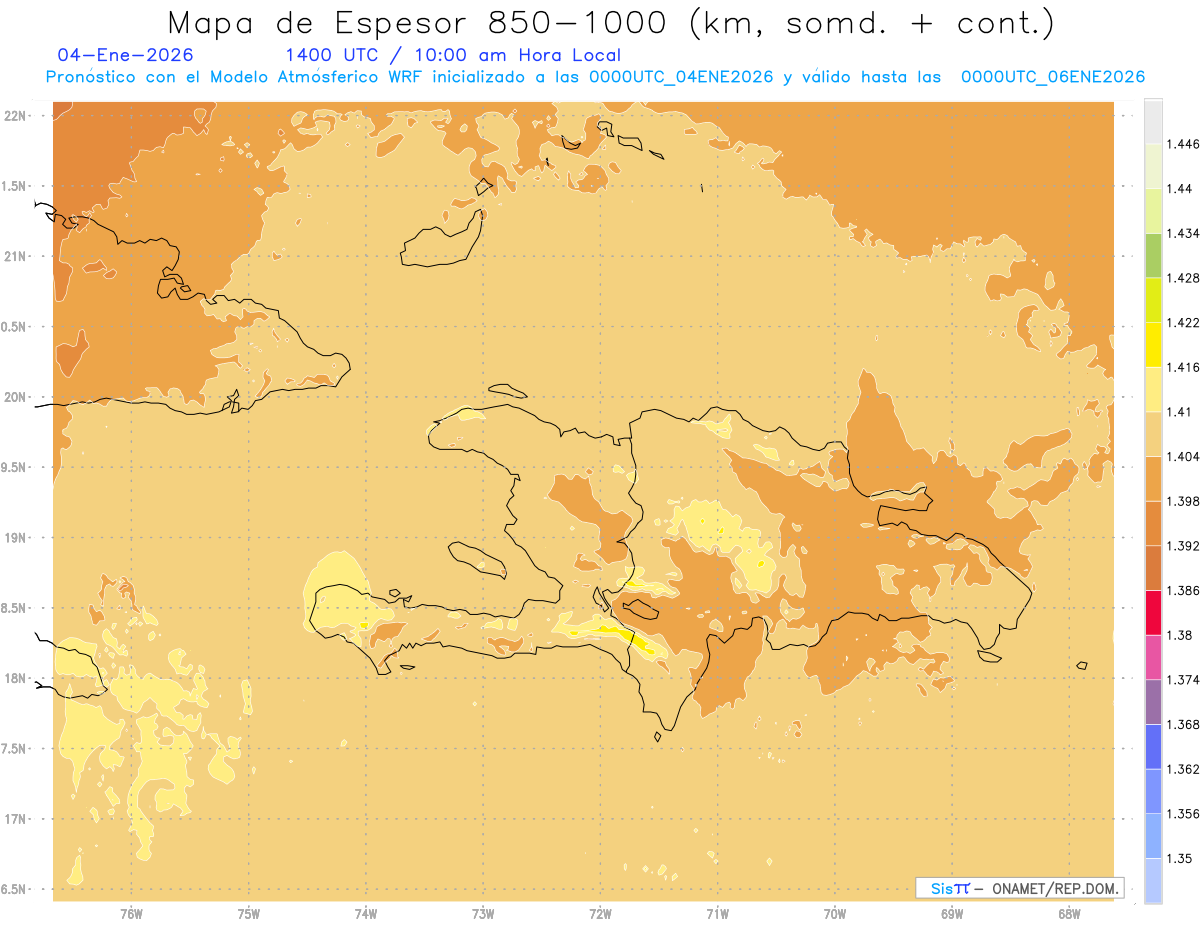Click the "21N" latitude label

(16, 257)
